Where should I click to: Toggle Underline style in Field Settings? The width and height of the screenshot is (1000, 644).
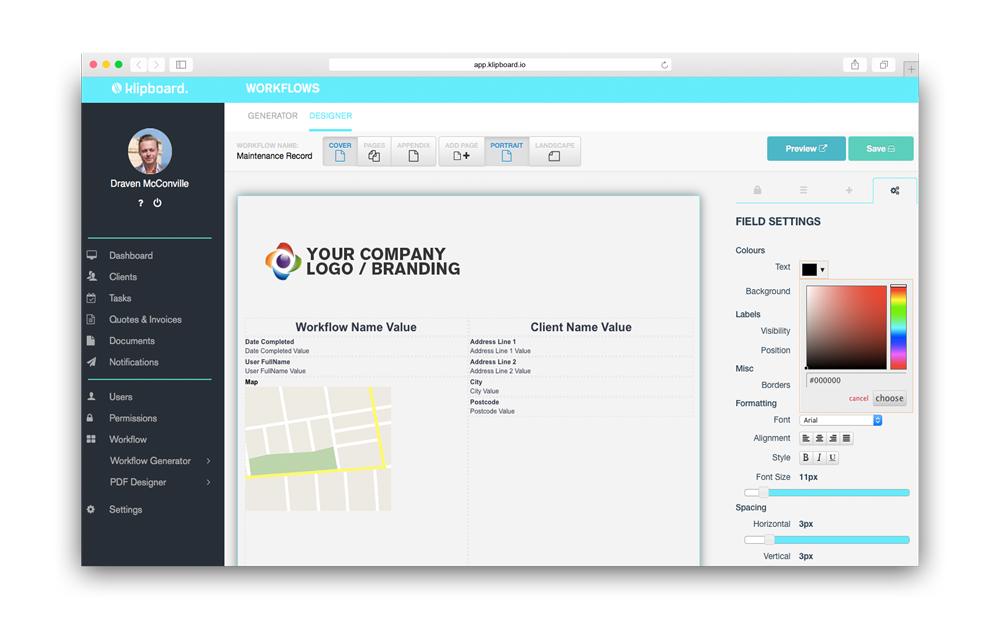[x=835, y=457]
